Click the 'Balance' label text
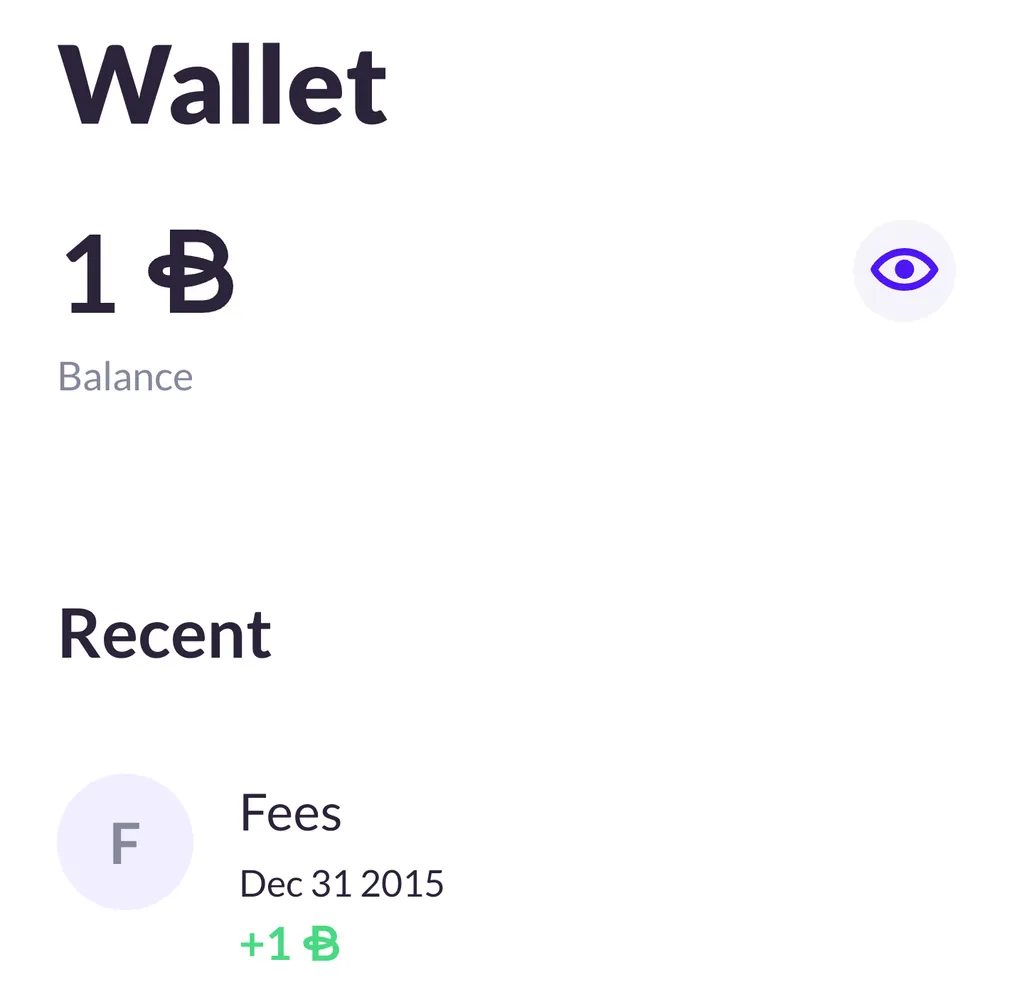Image resolution: width=1024 pixels, height=994 pixels. point(125,377)
